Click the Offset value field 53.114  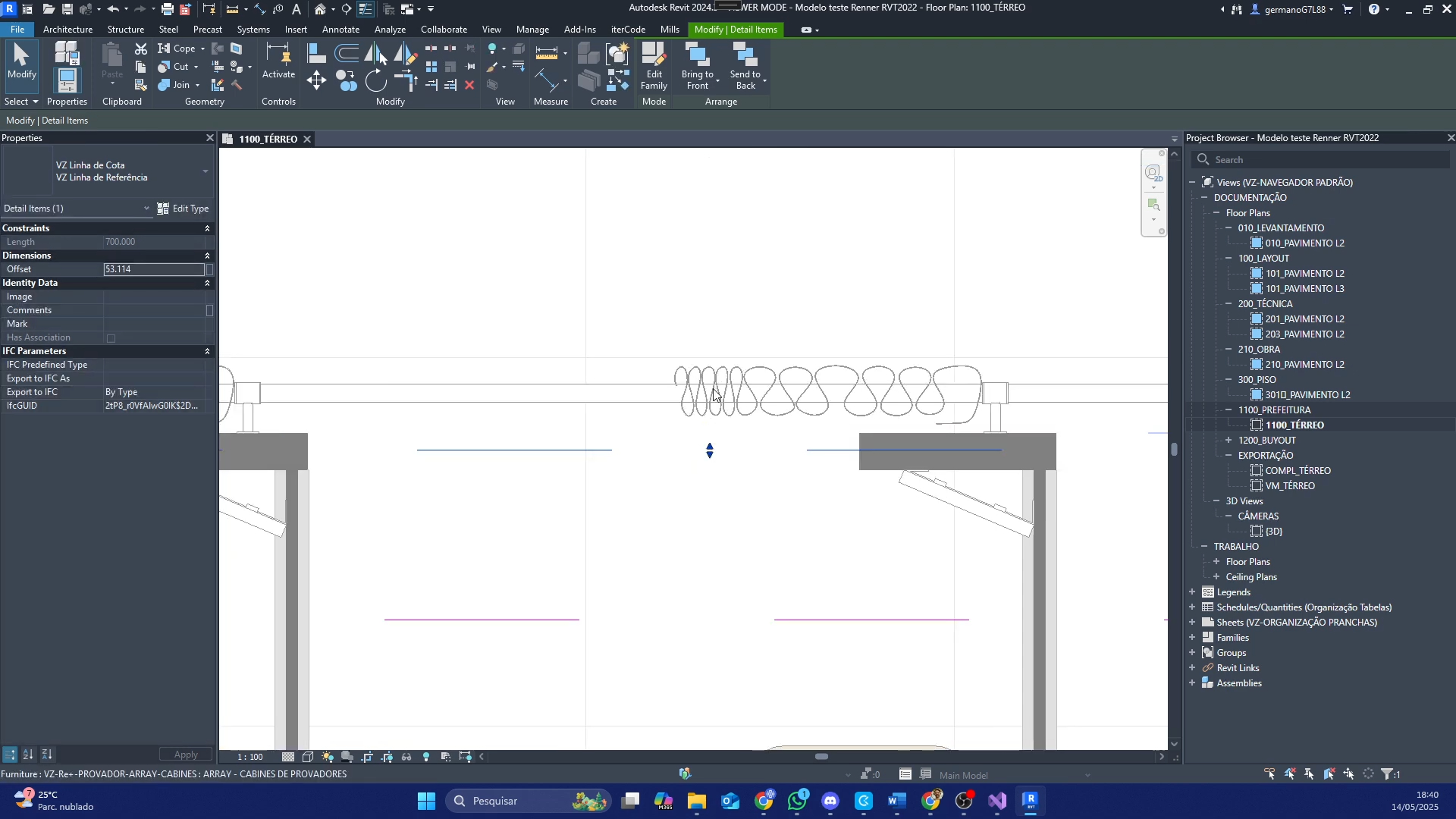154,269
